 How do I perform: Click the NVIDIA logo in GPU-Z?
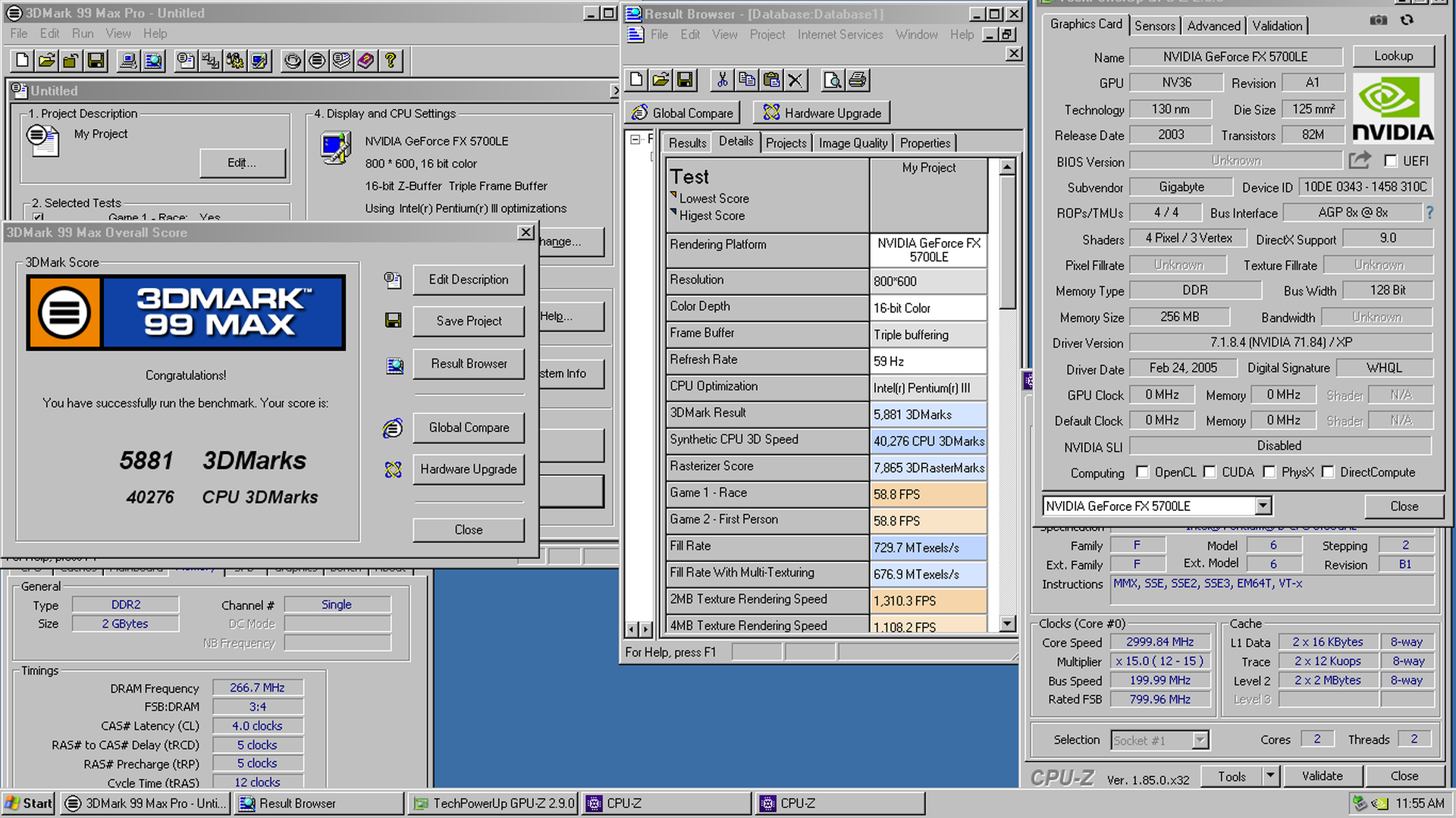(1393, 110)
